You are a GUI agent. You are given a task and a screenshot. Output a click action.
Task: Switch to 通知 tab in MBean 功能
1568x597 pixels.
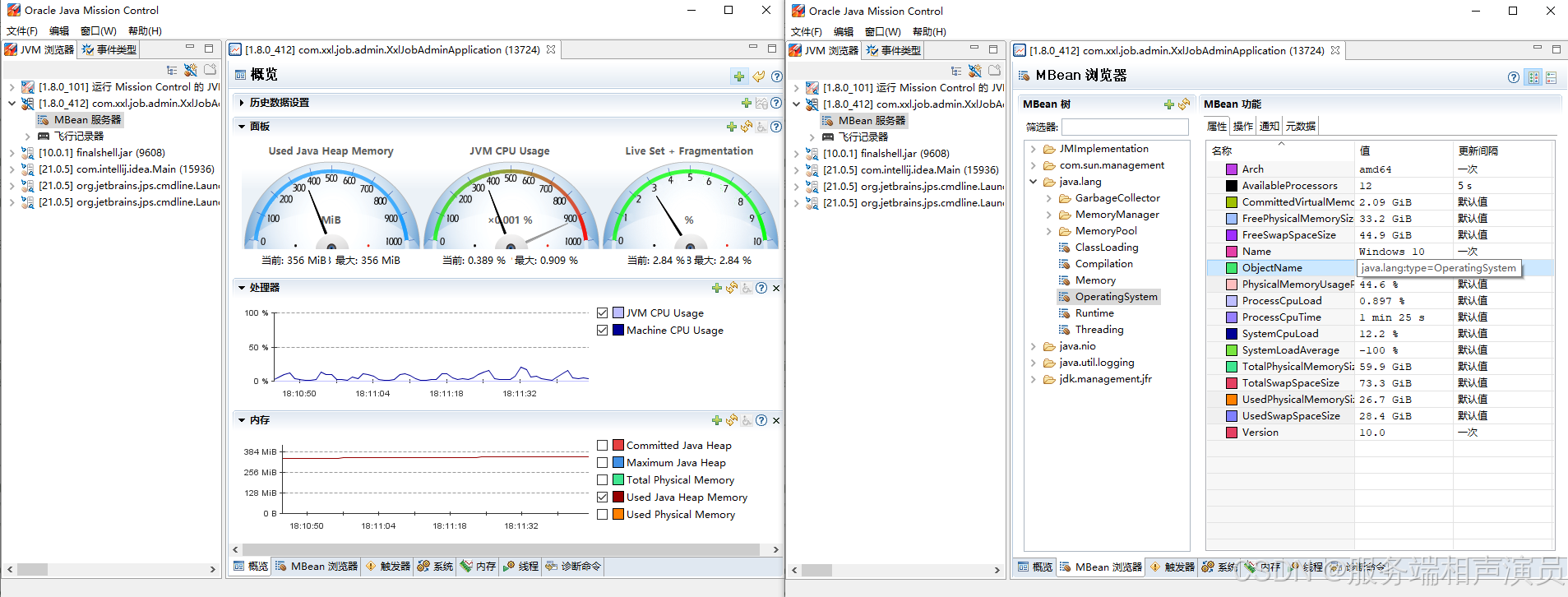tap(1270, 127)
